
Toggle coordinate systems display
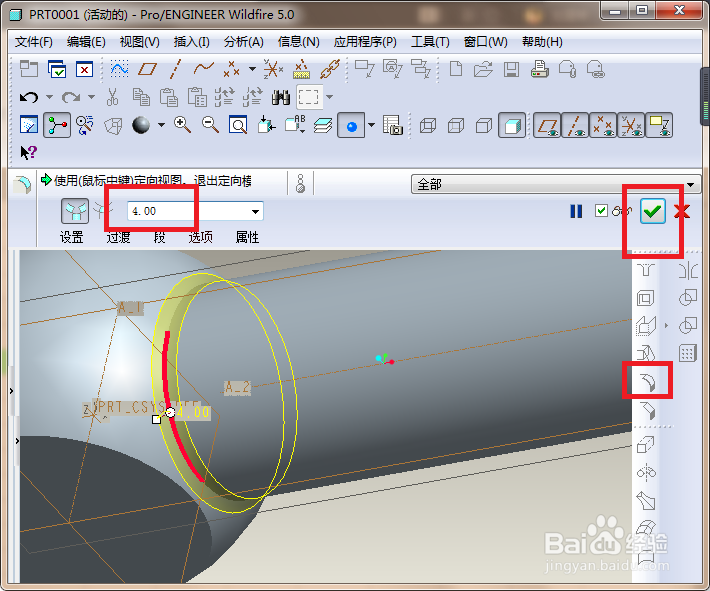click(x=631, y=125)
